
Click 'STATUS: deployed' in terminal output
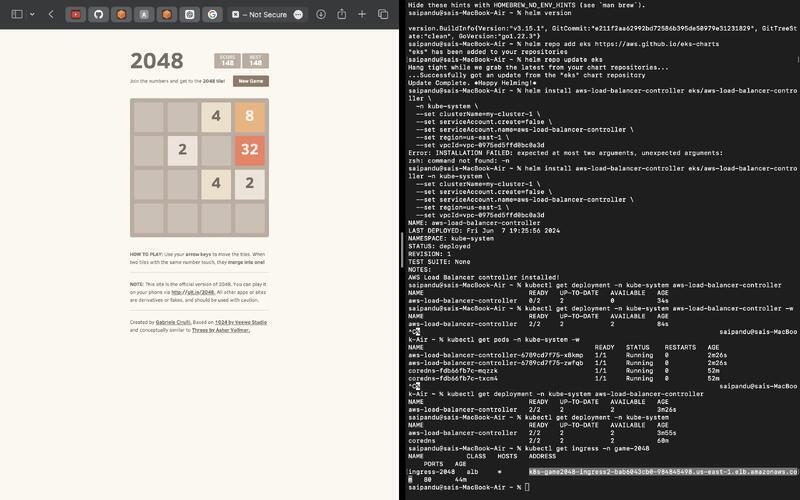pyautogui.click(x=439, y=246)
